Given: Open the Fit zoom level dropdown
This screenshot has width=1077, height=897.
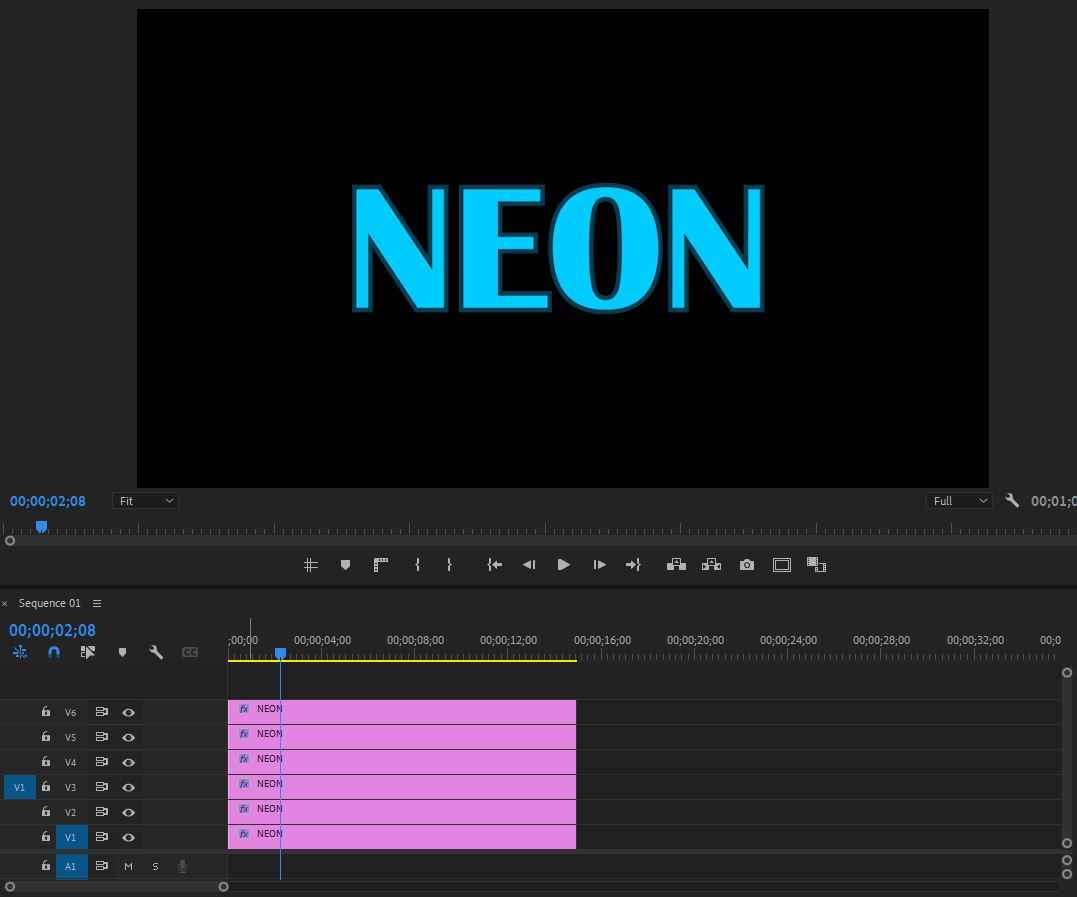Looking at the screenshot, I should pos(146,501).
